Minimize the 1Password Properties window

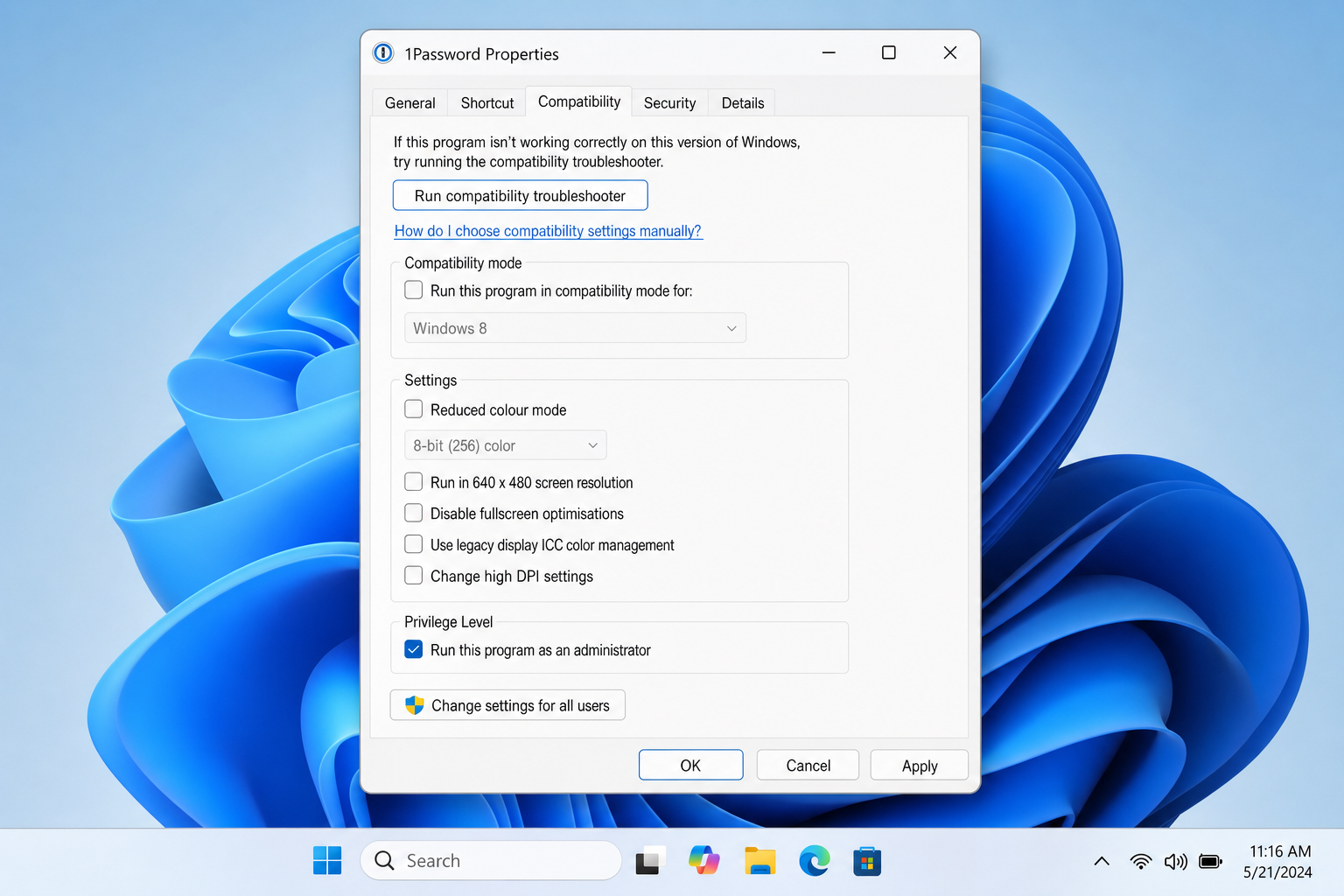(829, 52)
